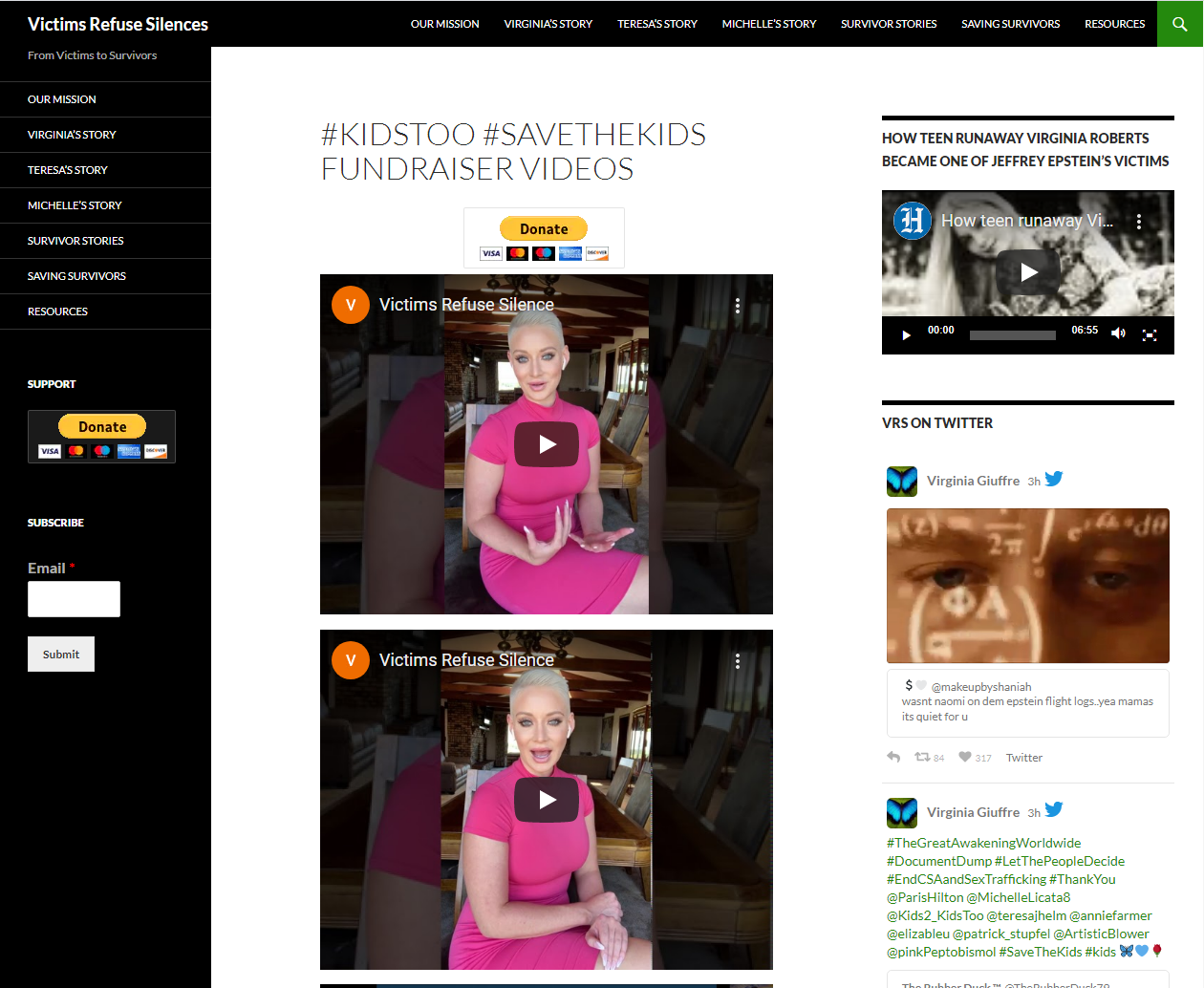Click first video title Victims Refuse Silence
The image size is (1204, 988).
pyautogui.click(x=466, y=305)
